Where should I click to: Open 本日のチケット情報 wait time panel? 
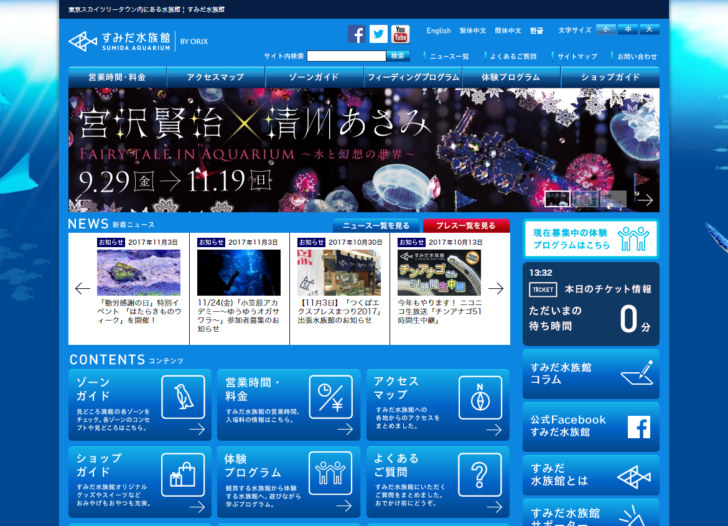(591, 304)
